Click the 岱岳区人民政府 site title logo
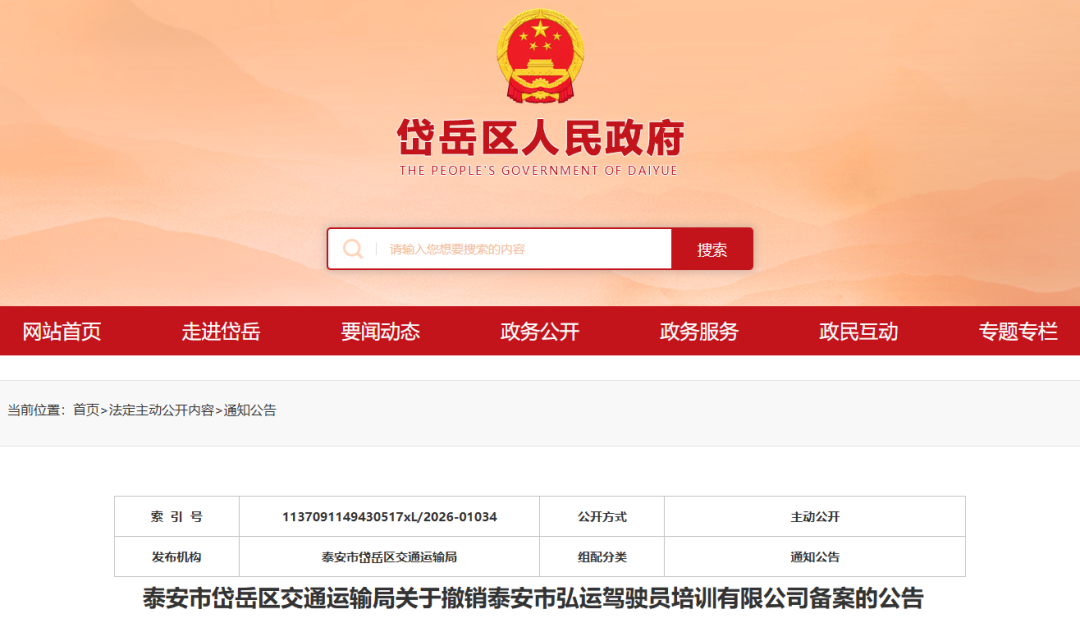Image resolution: width=1080 pixels, height=623 pixels. click(x=539, y=137)
